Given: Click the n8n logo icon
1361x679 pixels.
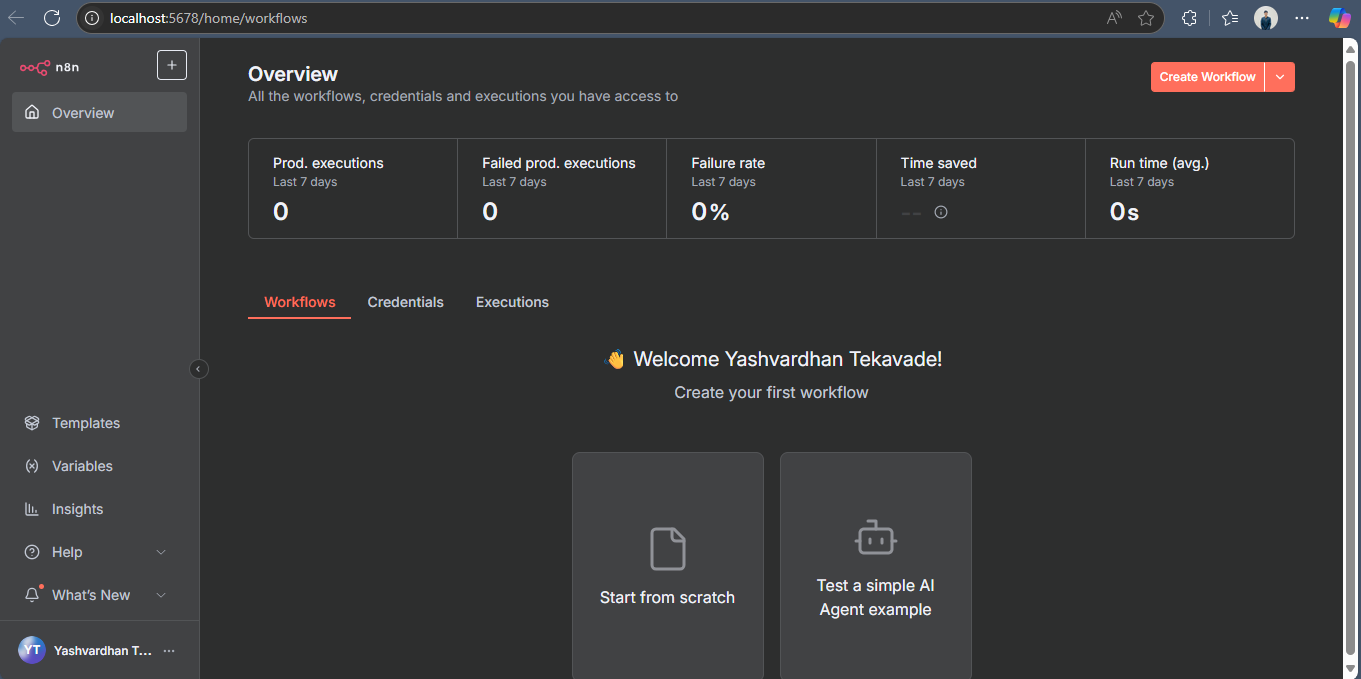Looking at the screenshot, I should pos(34,67).
